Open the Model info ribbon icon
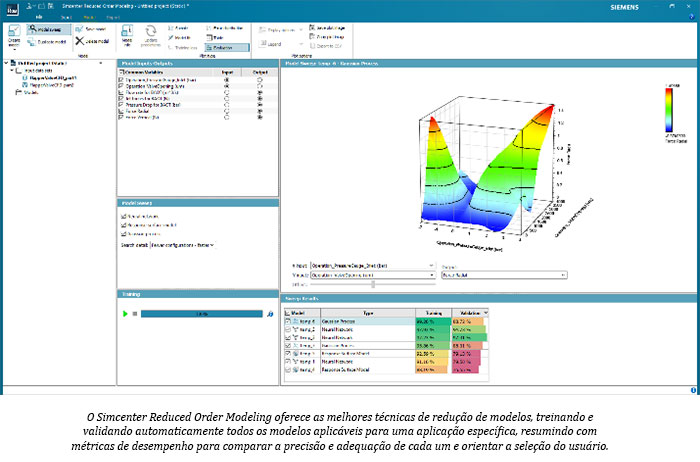This screenshot has width=700, height=462. (127, 31)
